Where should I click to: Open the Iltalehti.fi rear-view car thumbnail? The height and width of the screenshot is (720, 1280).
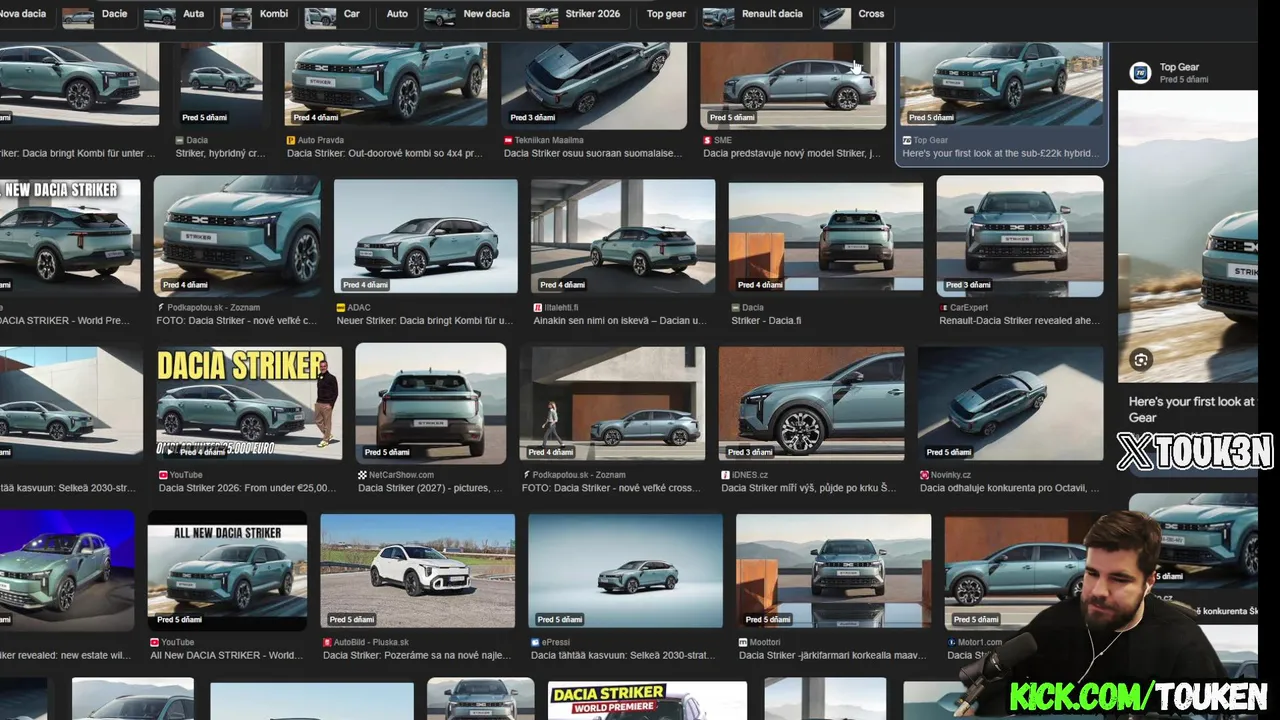coord(623,236)
